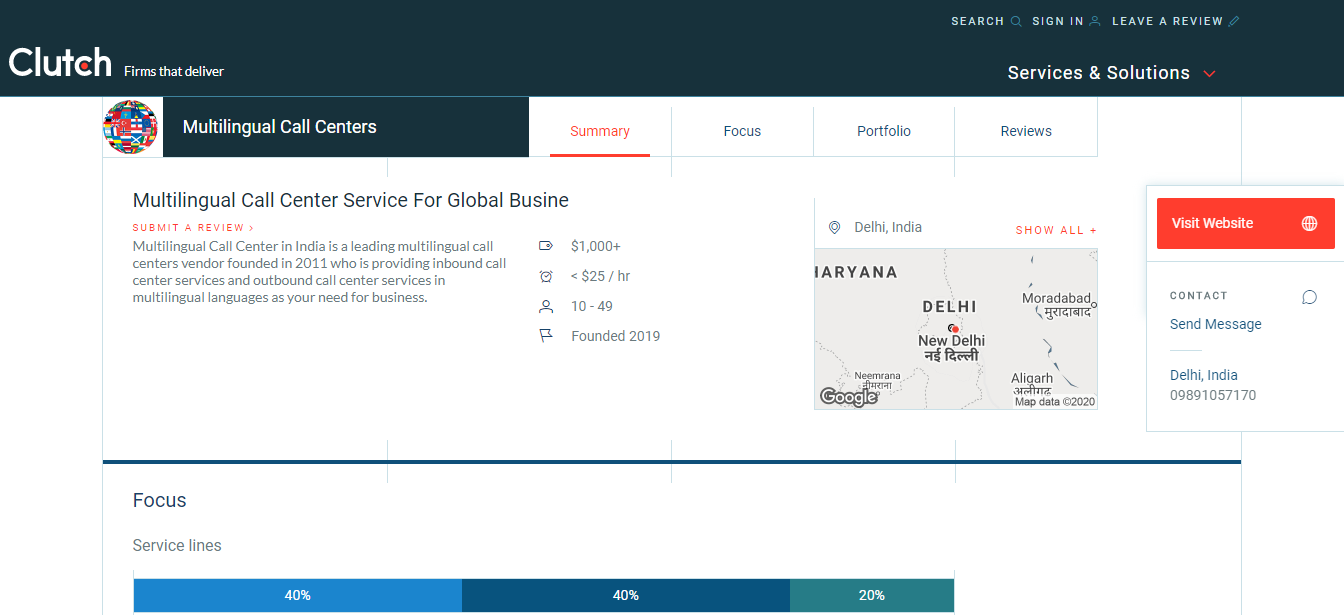Click the 10 - 49 employees text
The height and width of the screenshot is (615, 1344).
(x=592, y=306)
